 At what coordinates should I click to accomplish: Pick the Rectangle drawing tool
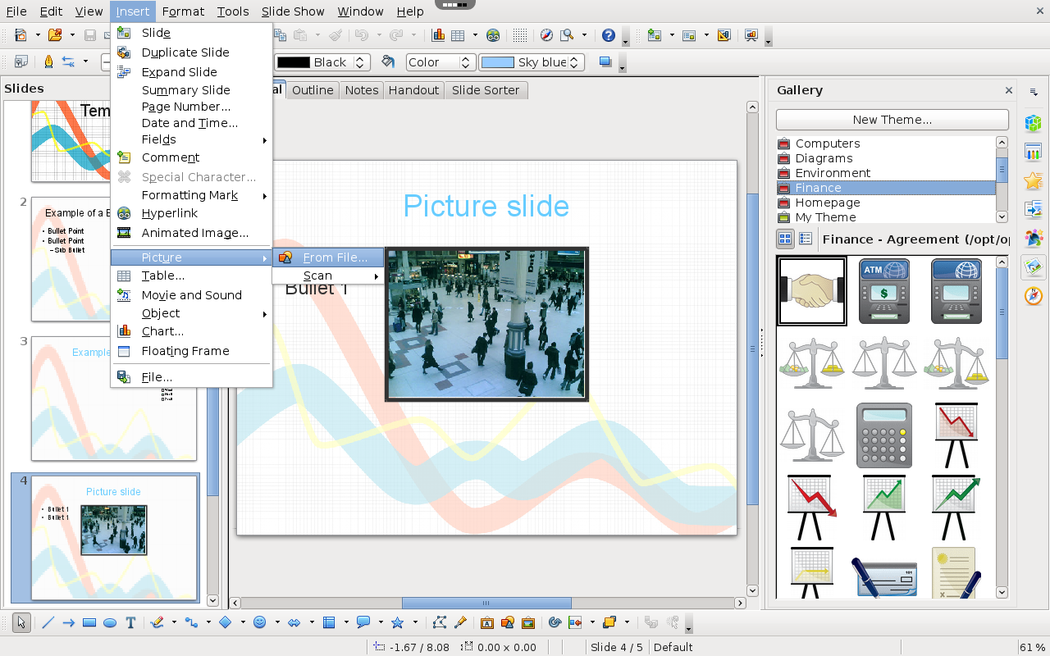pos(89,623)
